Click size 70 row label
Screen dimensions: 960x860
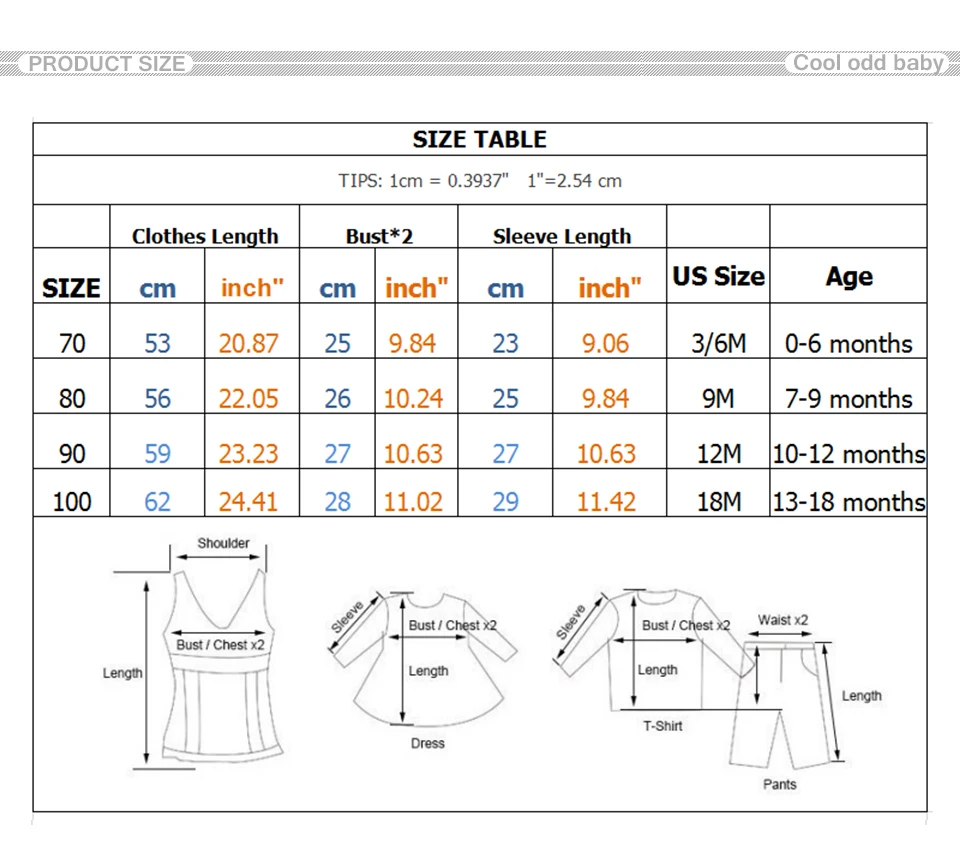coord(72,343)
